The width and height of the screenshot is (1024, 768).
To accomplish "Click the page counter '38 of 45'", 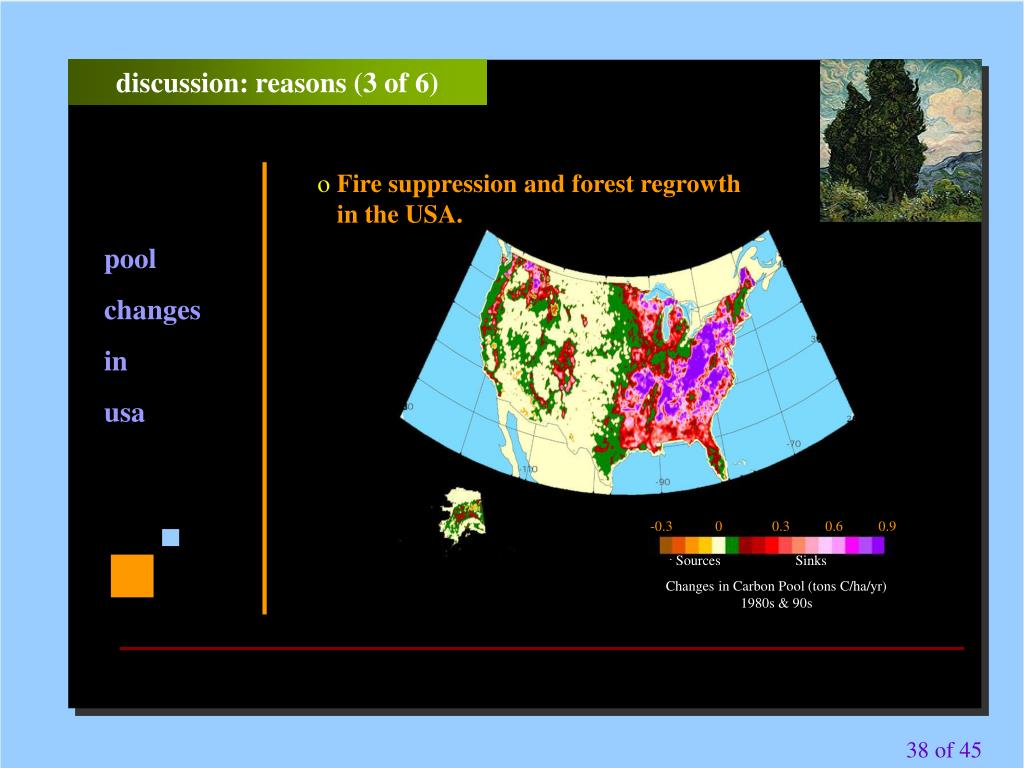I will (943, 750).
